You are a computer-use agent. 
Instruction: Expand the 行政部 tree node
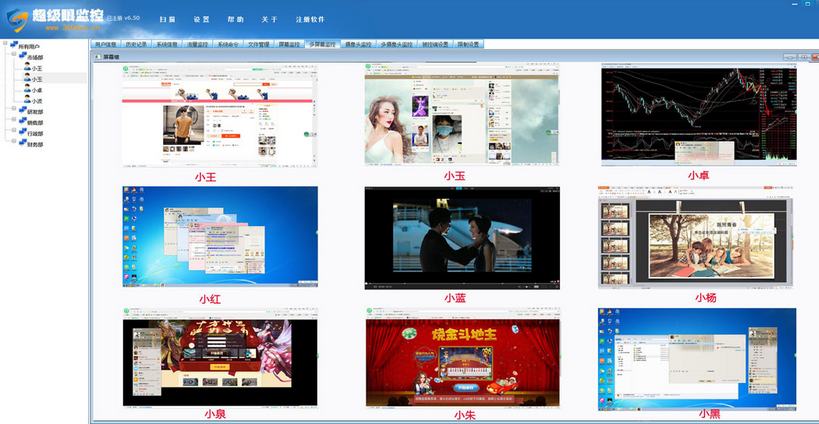[14, 131]
